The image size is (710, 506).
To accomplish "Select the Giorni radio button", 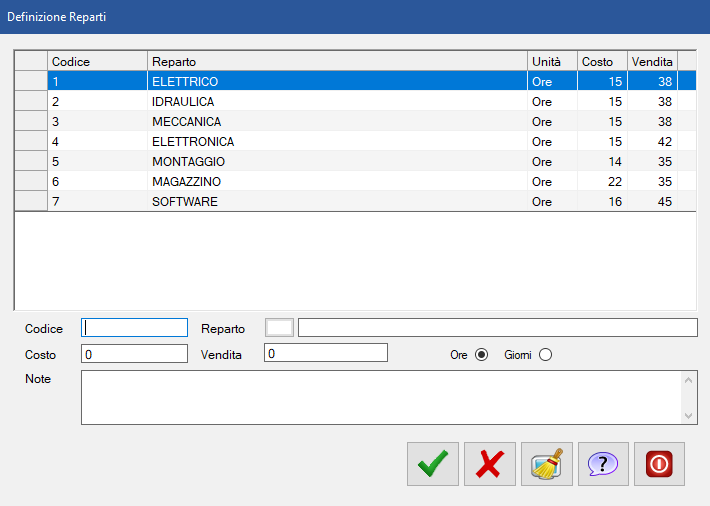I will click(x=545, y=354).
